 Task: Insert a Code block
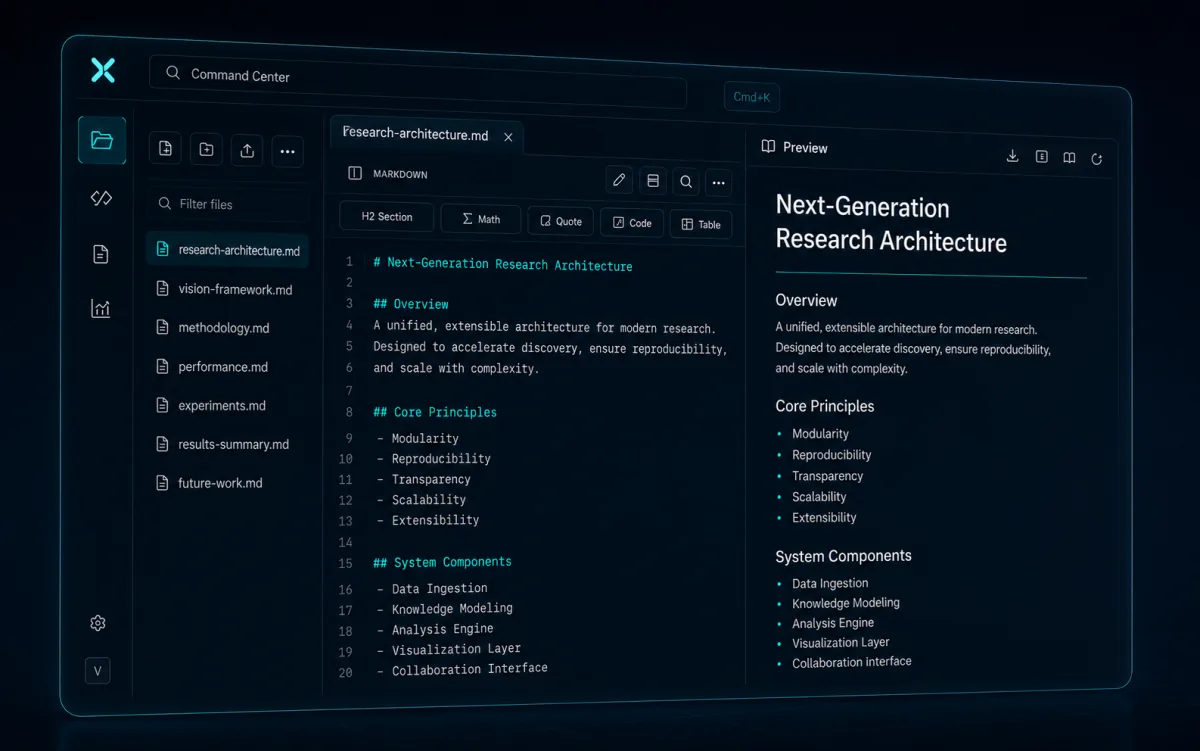tap(632, 223)
